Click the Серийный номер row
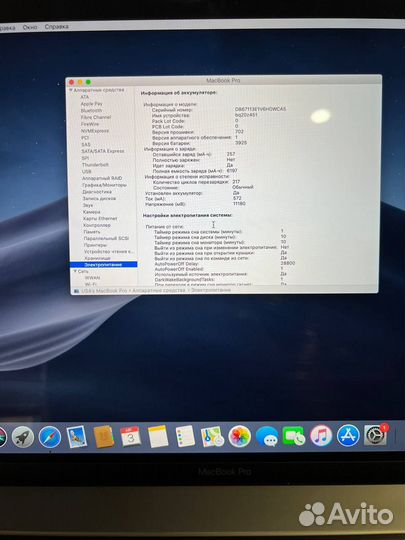Image resolution: width=405 pixels, height=540 pixels. pos(219,110)
